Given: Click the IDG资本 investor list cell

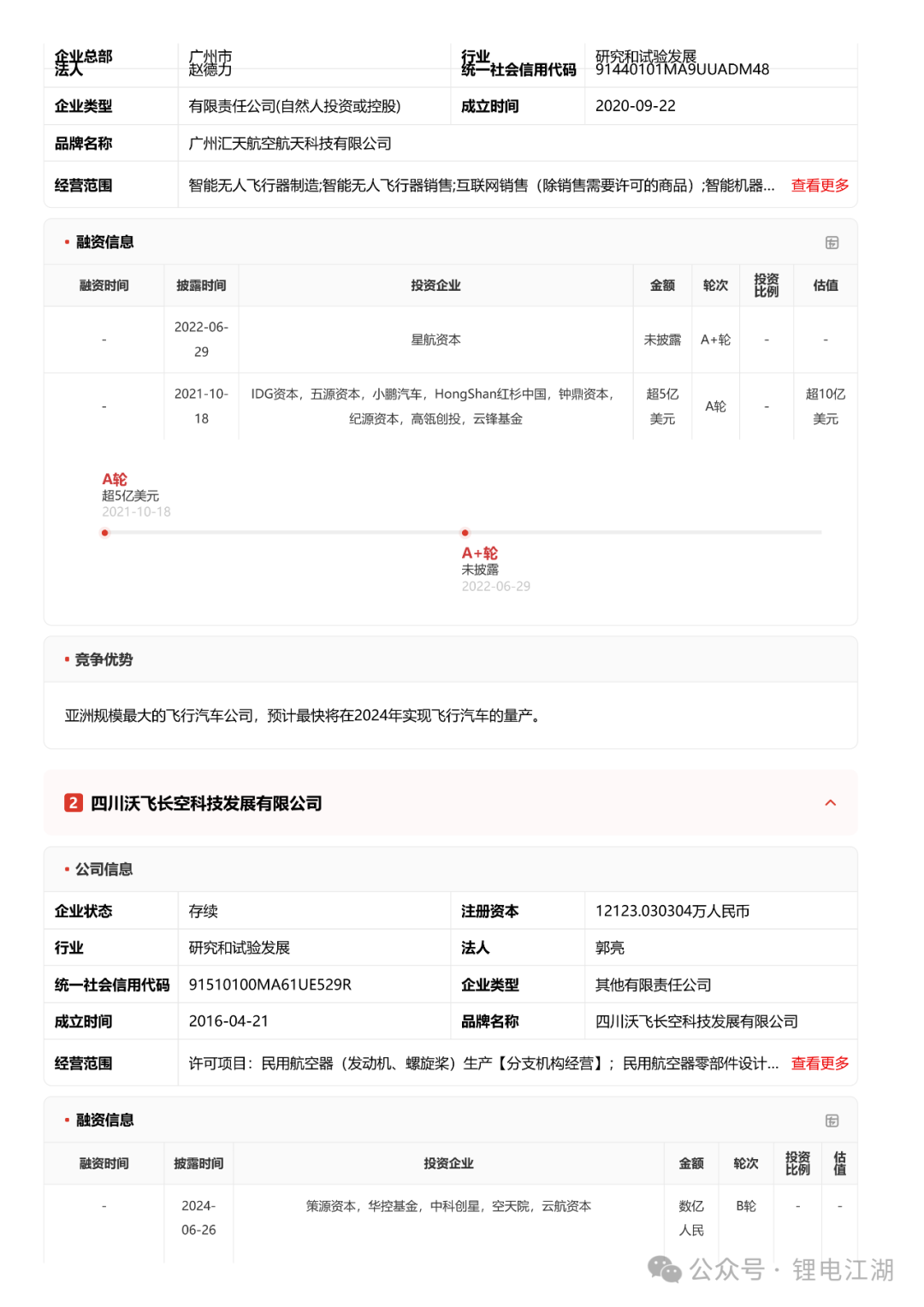Looking at the screenshot, I should 435,406.
